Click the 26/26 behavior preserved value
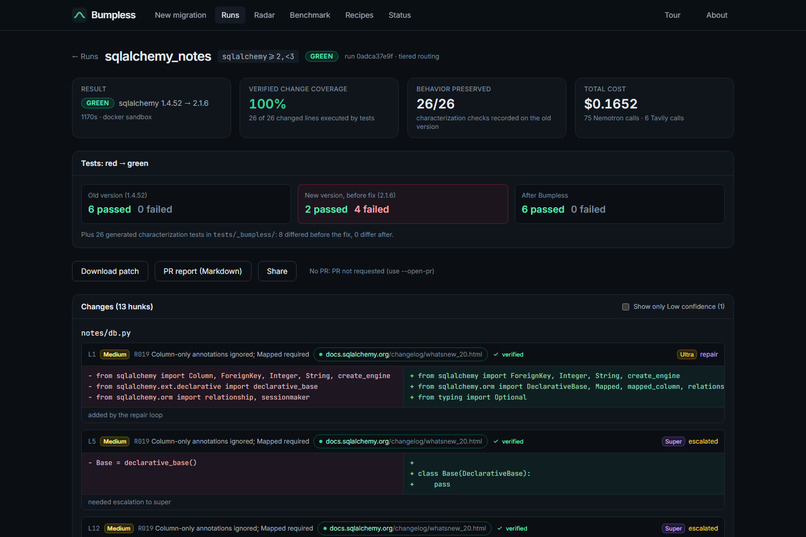 (435, 104)
